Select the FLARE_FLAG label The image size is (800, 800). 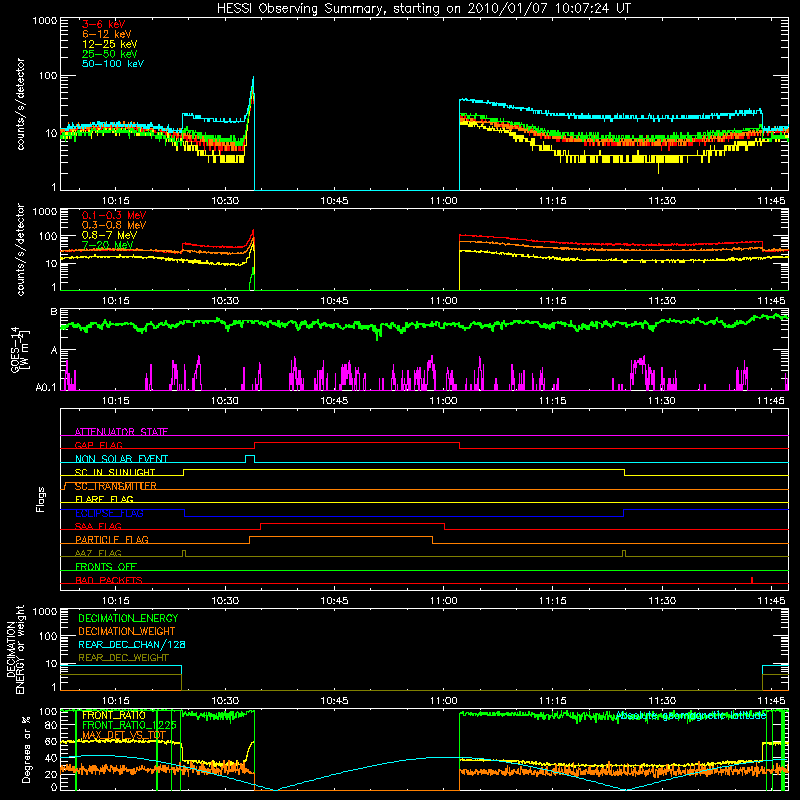(x=104, y=499)
